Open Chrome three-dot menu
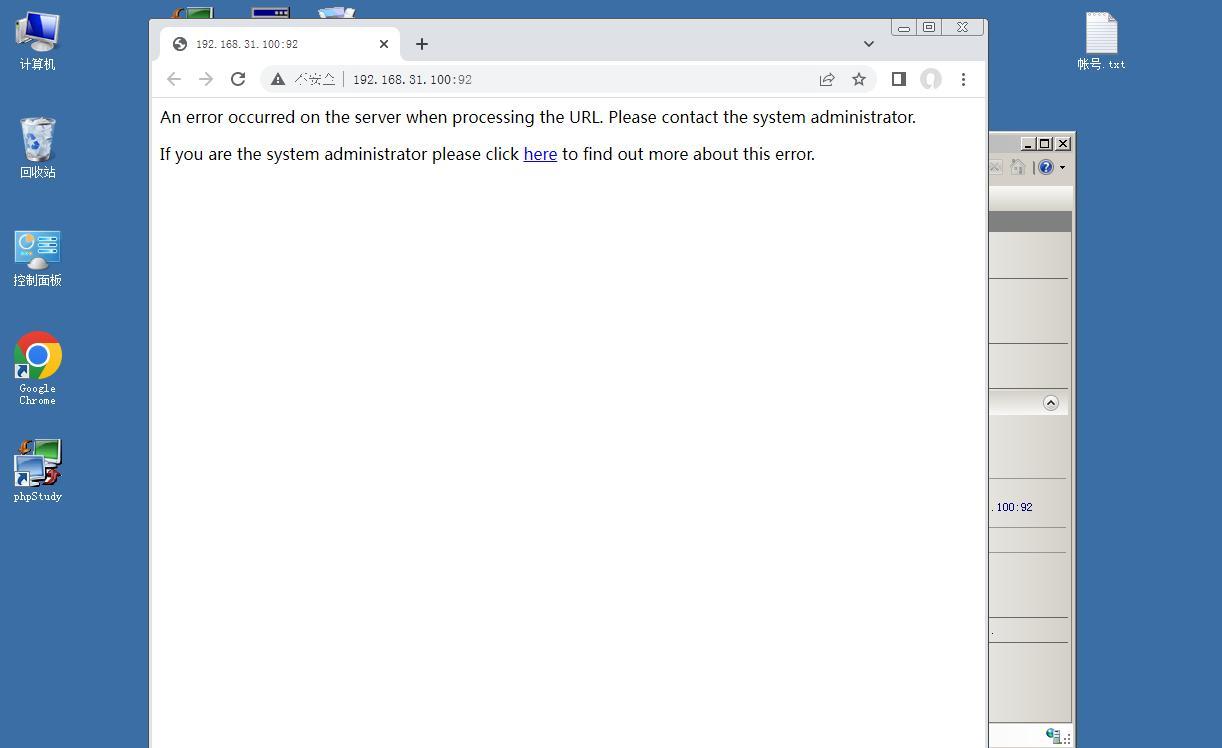This screenshot has width=1222, height=748. tap(963, 79)
